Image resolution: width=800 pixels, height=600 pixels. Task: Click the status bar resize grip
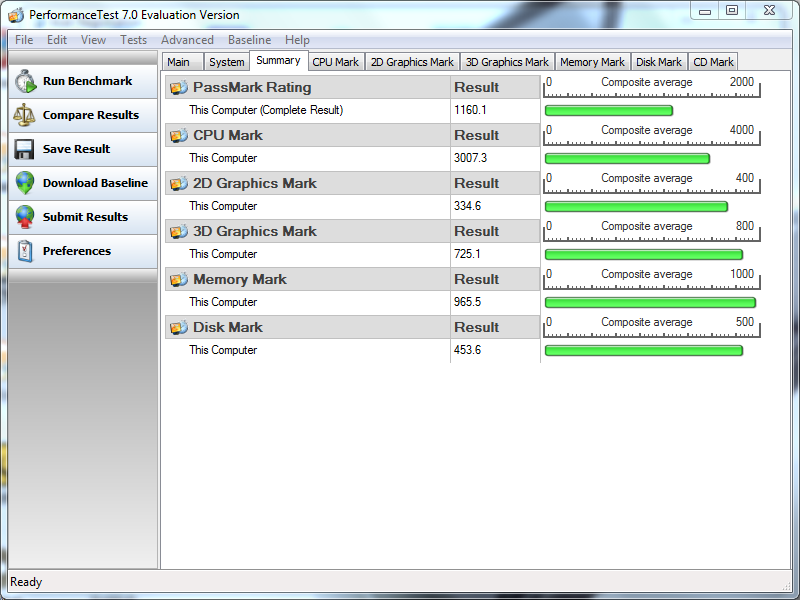click(x=786, y=585)
